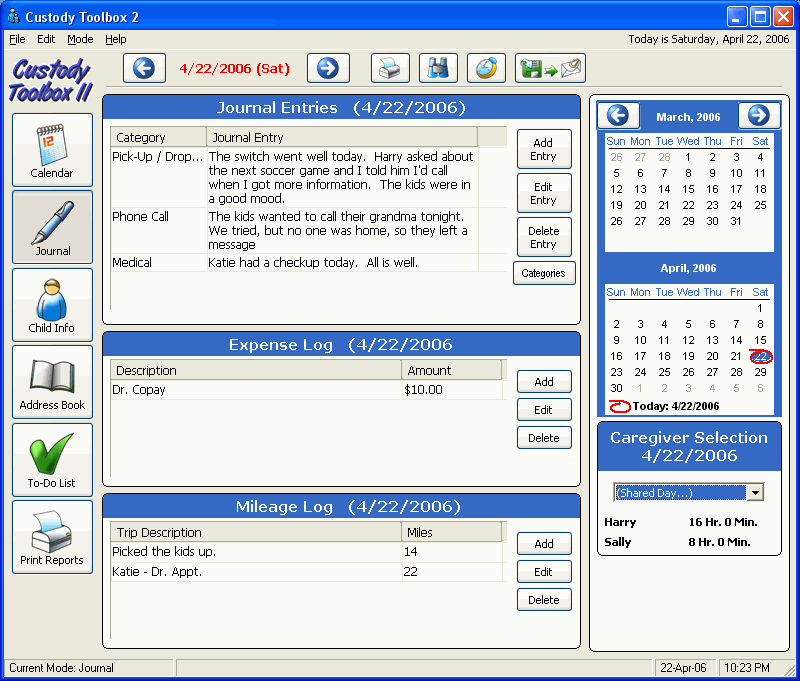The height and width of the screenshot is (681, 800).
Task: Select April 15 in the calendar
Action: tap(760, 340)
